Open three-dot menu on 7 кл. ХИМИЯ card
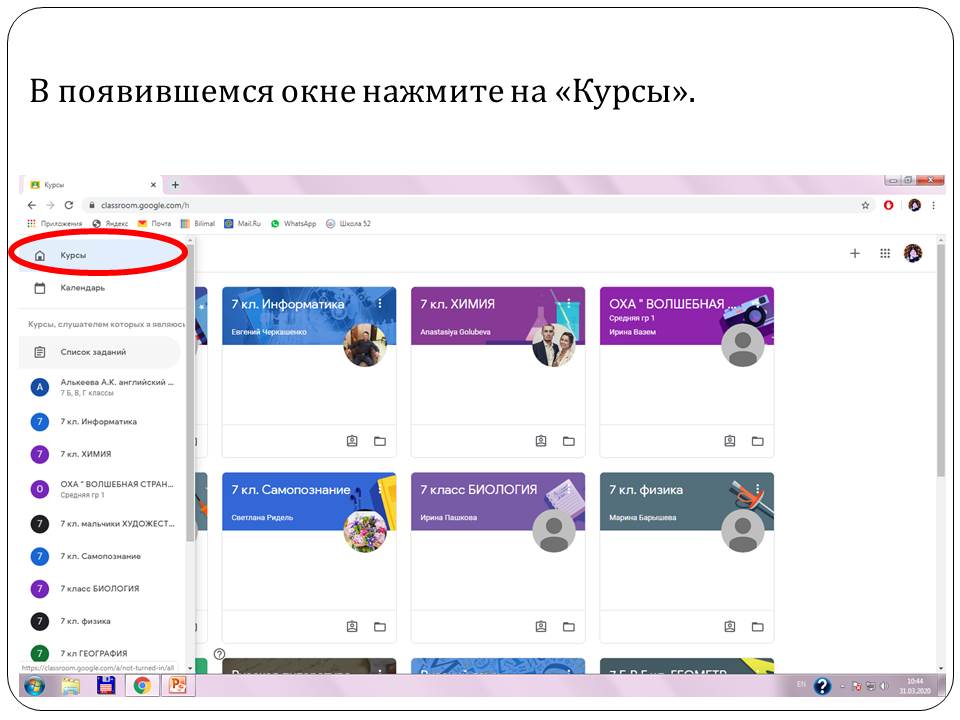 click(x=569, y=304)
